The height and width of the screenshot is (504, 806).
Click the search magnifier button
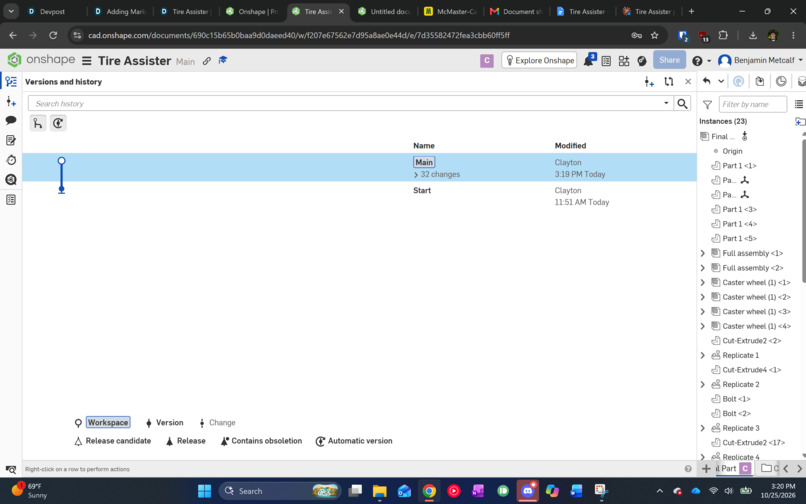[x=682, y=103]
